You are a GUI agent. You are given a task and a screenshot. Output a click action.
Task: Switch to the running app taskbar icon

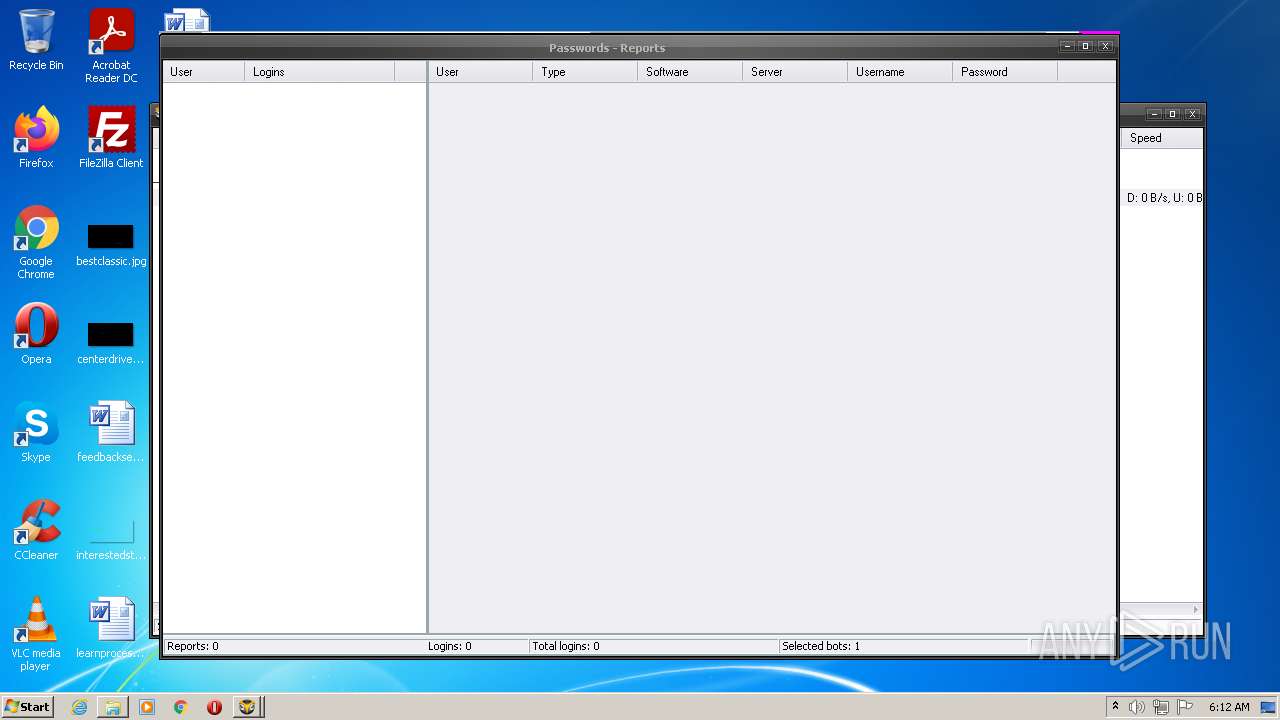[247, 707]
